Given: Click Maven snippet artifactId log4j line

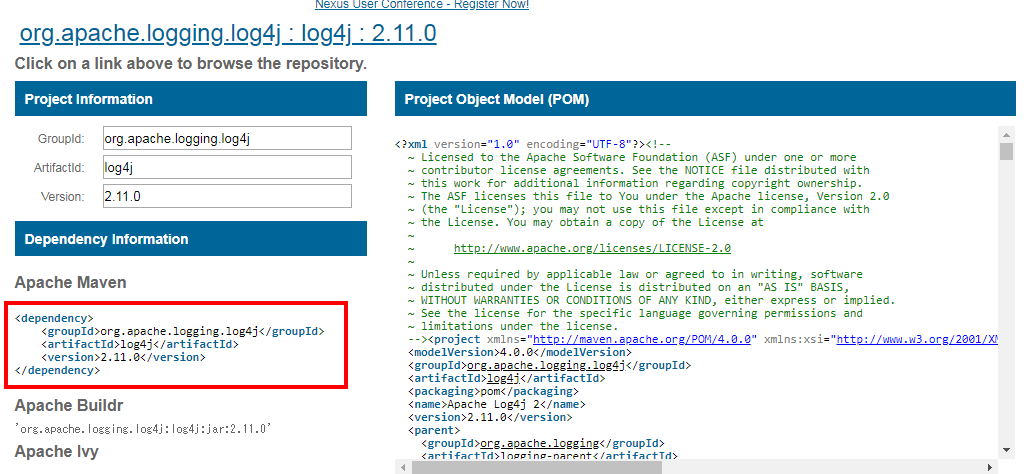Looking at the screenshot, I should 140,344.
